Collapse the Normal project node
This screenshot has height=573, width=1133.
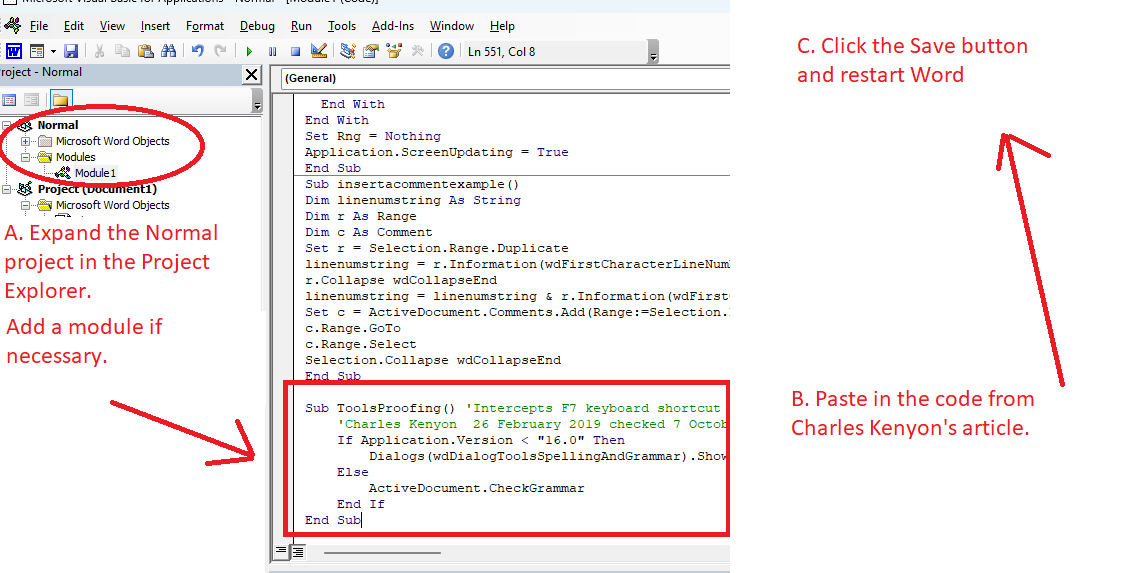pyautogui.click(x=7, y=125)
